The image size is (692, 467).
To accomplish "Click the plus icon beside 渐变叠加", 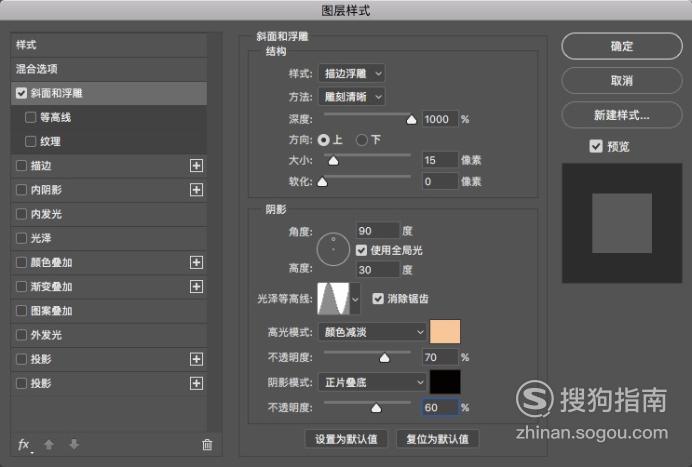I will (x=196, y=287).
